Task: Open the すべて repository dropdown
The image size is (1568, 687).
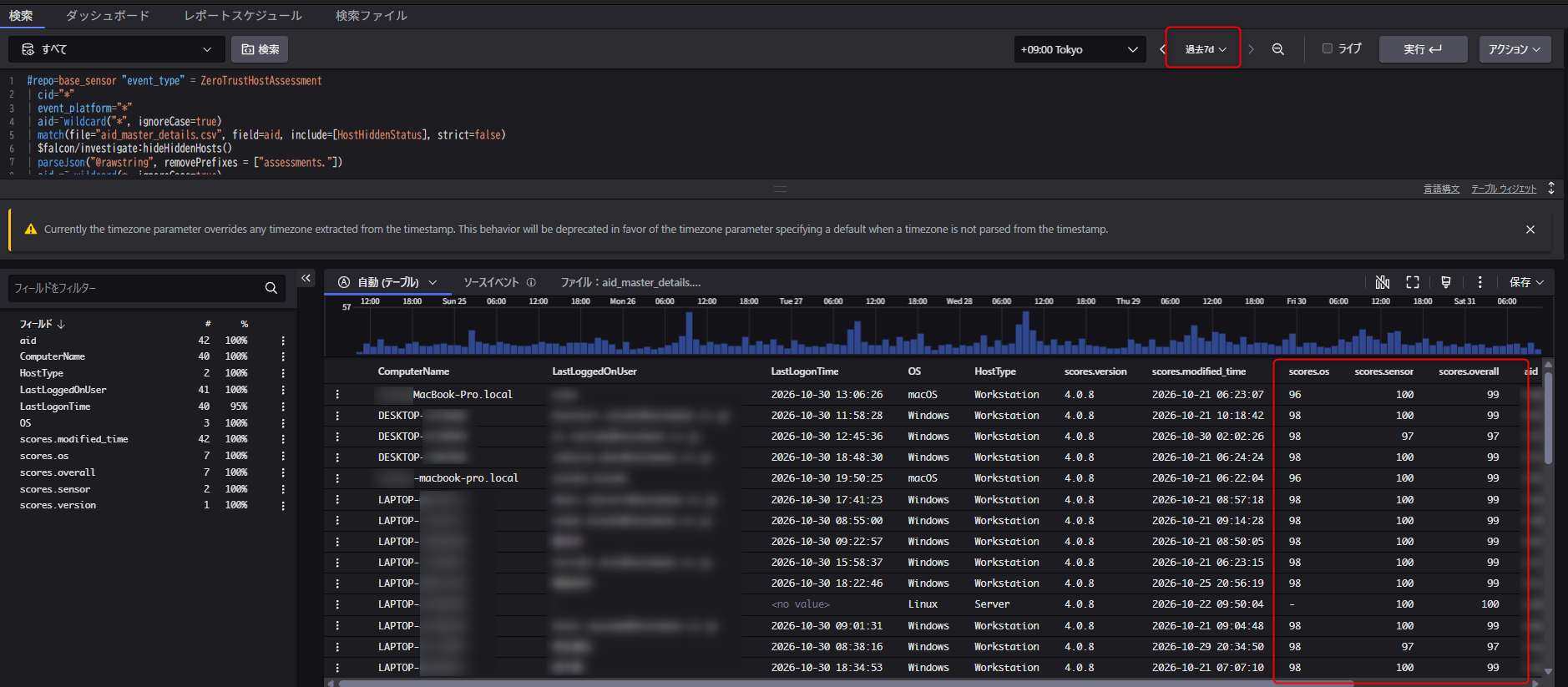Action: tap(117, 49)
